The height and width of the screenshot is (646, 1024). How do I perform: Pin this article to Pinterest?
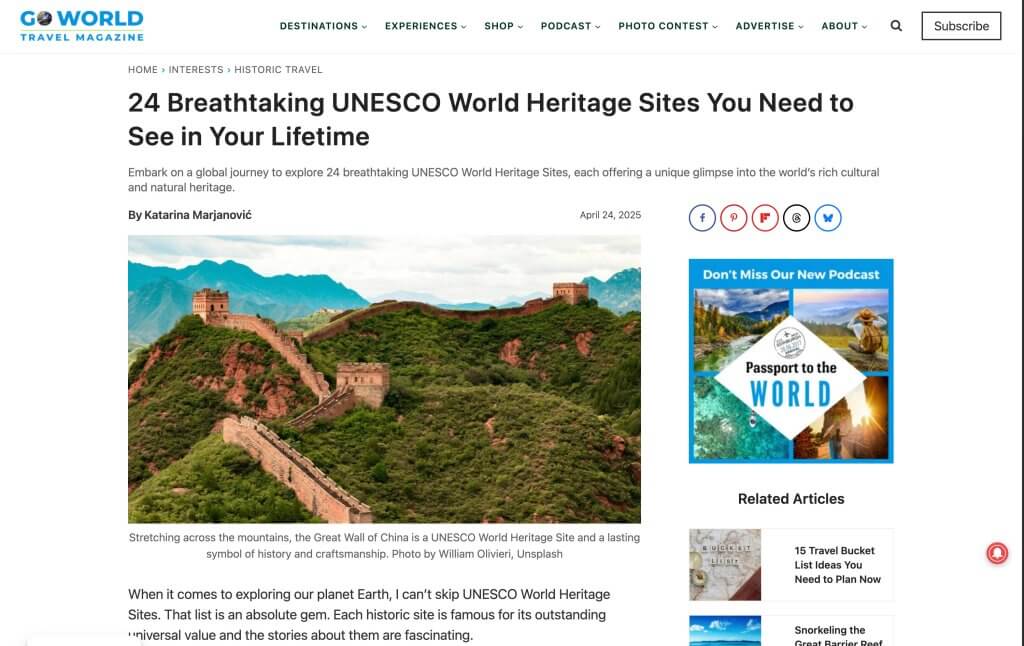[x=734, y=217]
